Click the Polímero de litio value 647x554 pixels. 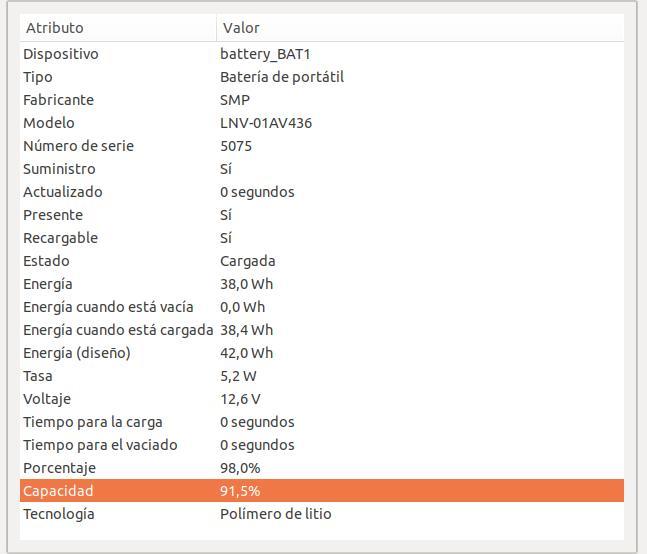point(276,514)
